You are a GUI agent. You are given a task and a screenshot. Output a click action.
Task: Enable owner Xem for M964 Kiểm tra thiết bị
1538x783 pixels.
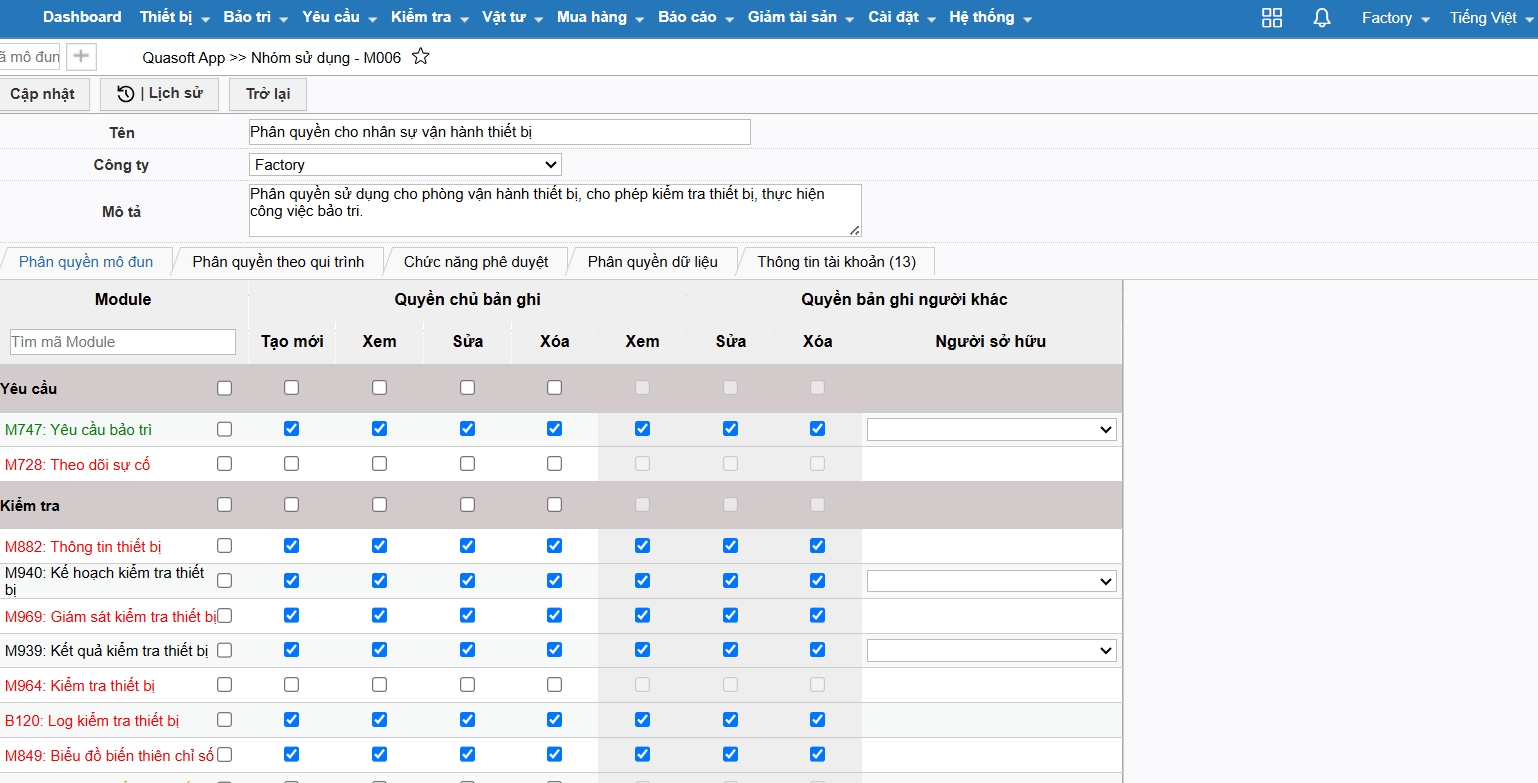[x=379, y=685]
